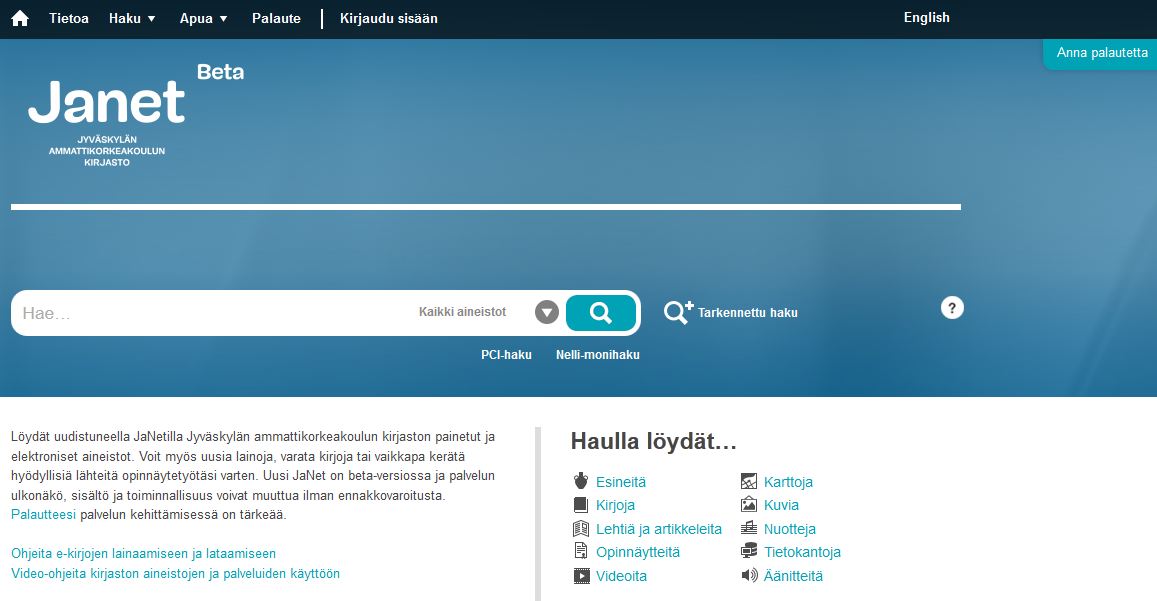Expand the Haku menu
The width and height of the screenshot is (1157, 601).
click(132, 18)
